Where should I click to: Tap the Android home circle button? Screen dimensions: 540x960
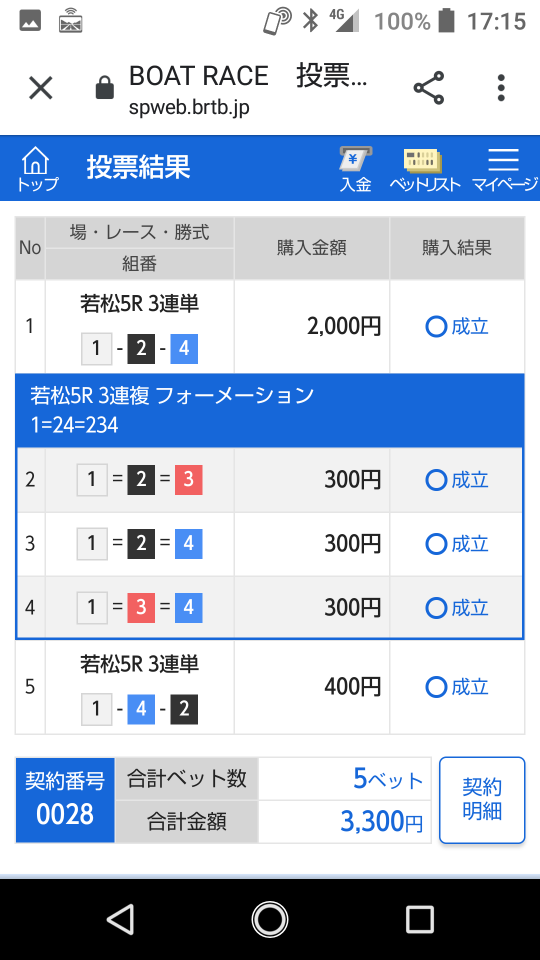pos(269,919)
